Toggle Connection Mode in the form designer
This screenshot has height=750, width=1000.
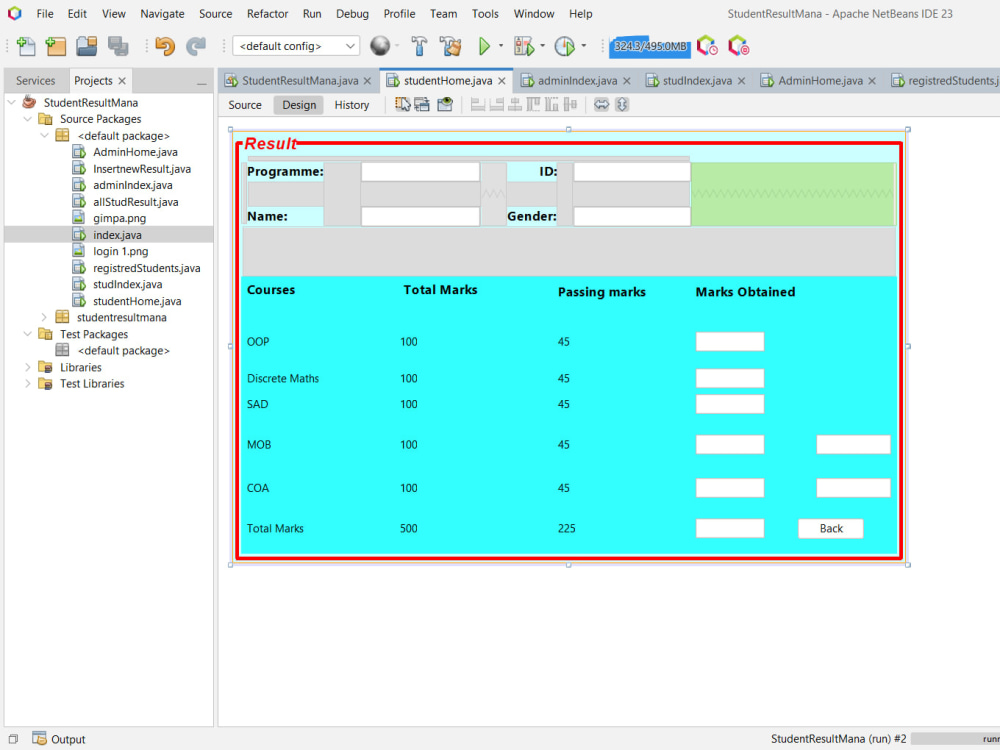(422, 105)
